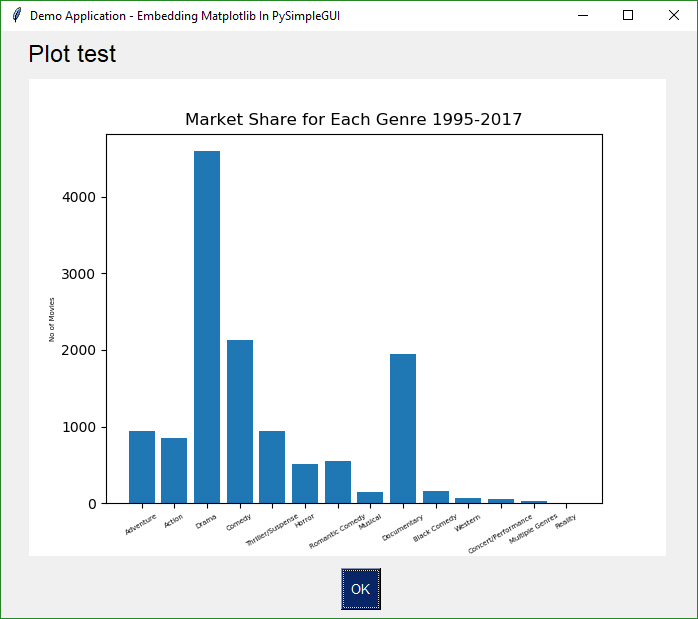The width and height of the screenshot is (698, 619).
Task: Click the Documentary bar in chart
Action: (403, 429)
